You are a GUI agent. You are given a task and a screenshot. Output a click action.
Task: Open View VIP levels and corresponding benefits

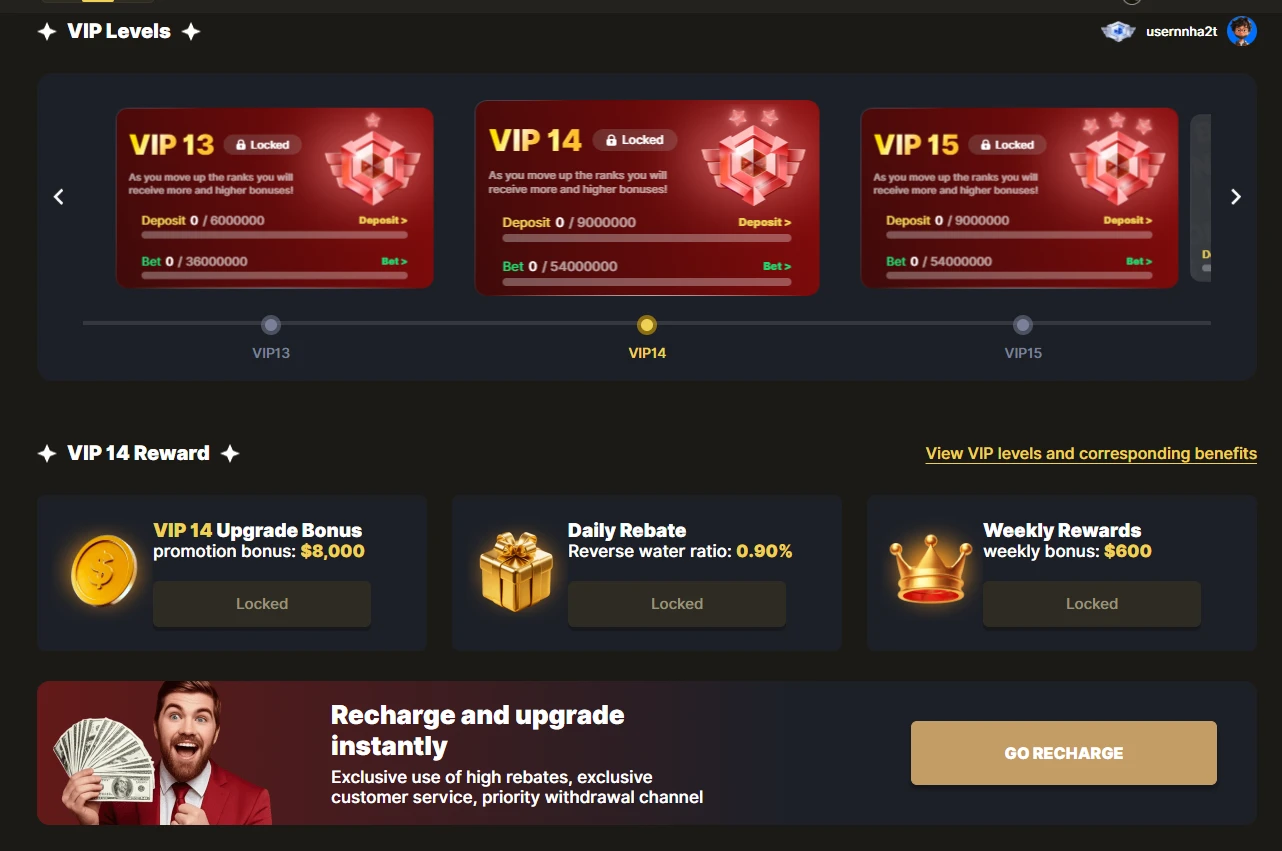tap(1091, 454)
